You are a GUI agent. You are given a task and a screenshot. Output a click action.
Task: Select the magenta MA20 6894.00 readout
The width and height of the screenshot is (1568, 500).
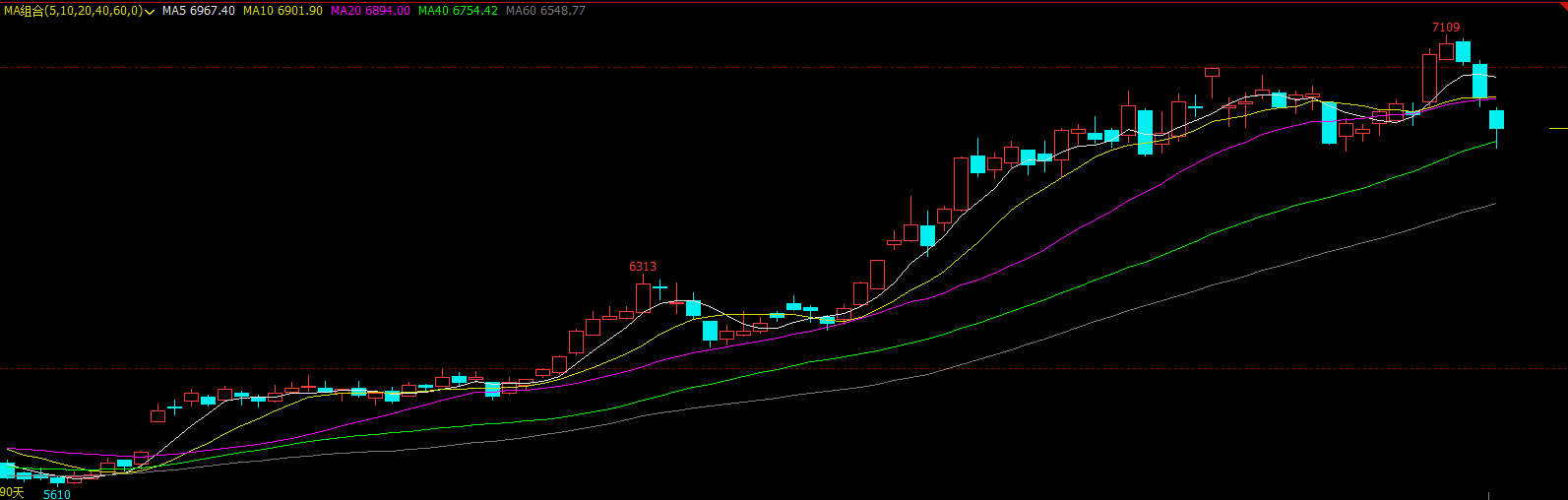370,11
